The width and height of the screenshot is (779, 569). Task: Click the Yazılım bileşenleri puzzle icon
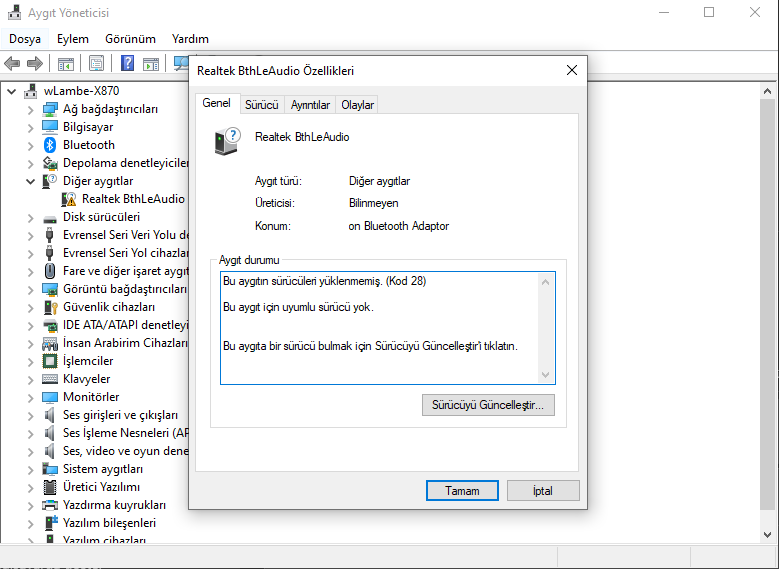pyautogui.click(x=51, y=523)
